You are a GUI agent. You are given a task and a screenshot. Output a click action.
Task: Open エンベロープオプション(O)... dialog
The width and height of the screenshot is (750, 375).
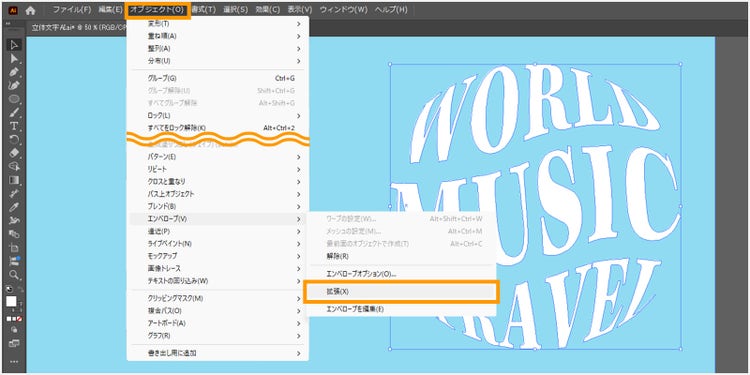click(401, 274)
